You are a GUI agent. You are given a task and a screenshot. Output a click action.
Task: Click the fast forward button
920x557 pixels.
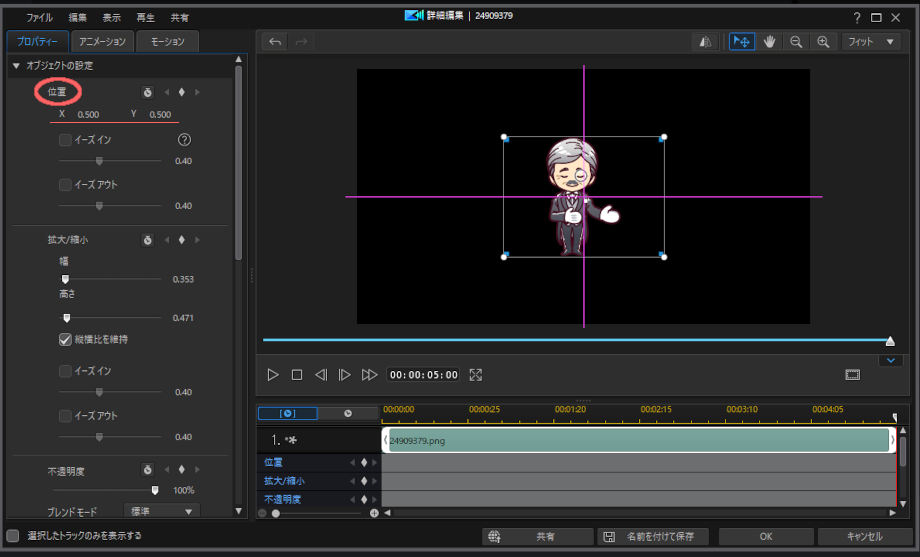pos(369,375)
